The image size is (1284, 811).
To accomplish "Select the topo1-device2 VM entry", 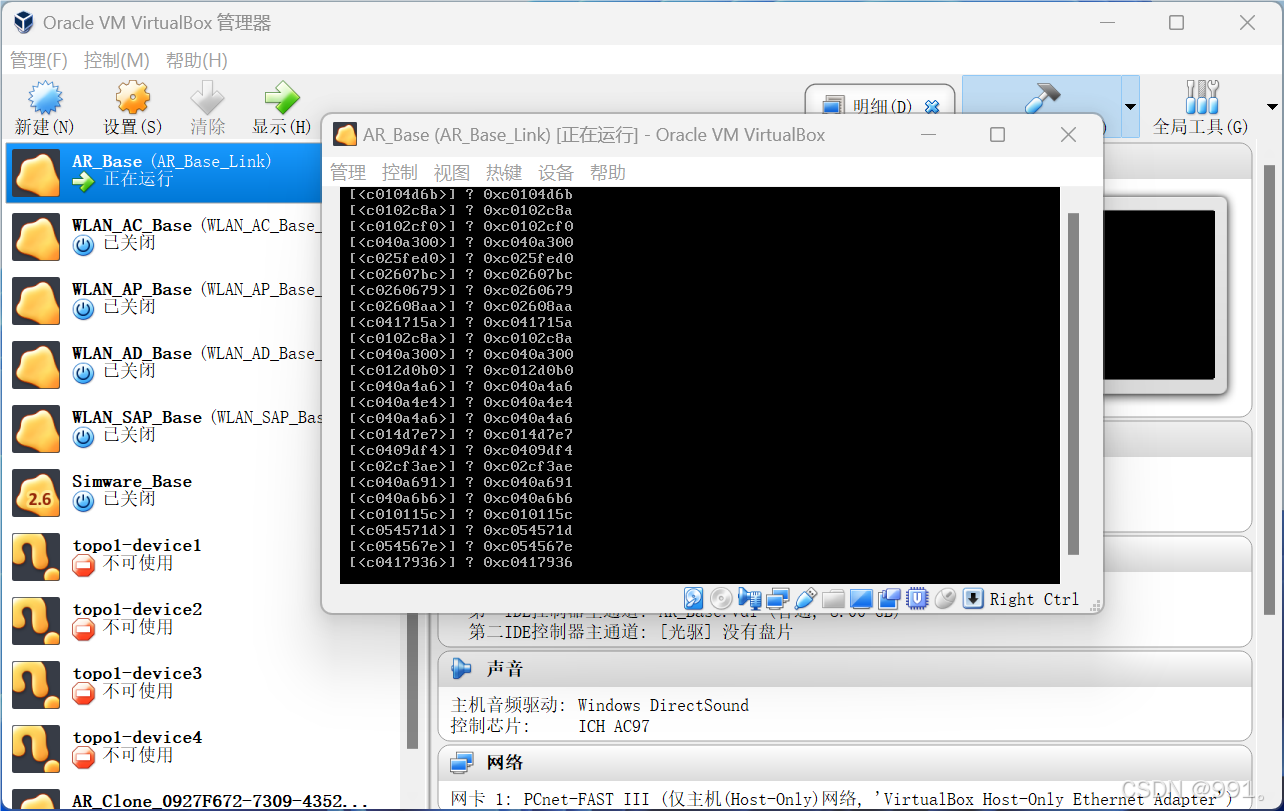I will (x=200, y=620).
